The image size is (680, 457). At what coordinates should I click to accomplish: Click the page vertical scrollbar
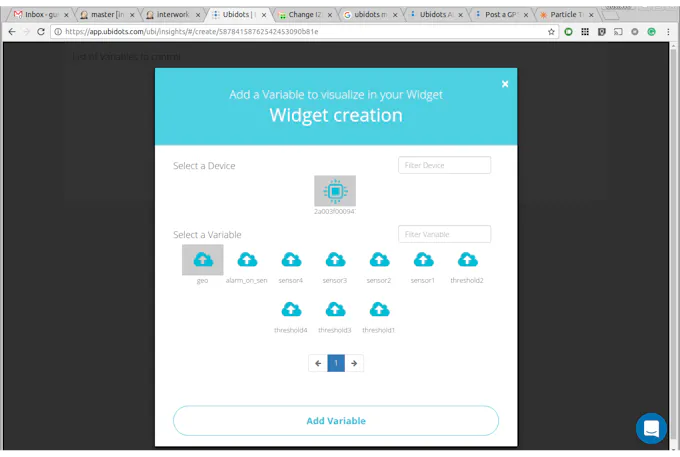coord(673,245)
